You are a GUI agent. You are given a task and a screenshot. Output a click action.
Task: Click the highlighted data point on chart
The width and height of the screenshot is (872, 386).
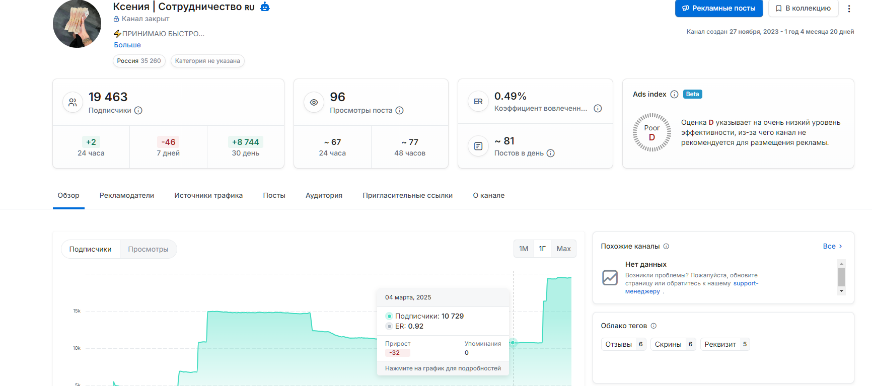pos(513,343)
